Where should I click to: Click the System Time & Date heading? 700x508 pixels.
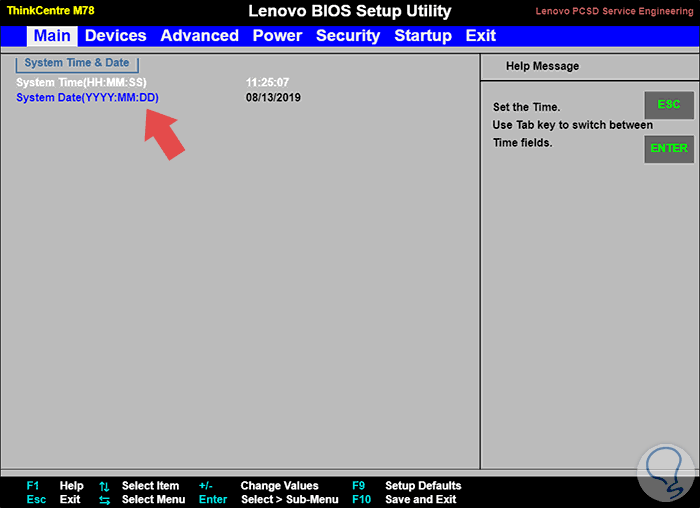[77, 63]
